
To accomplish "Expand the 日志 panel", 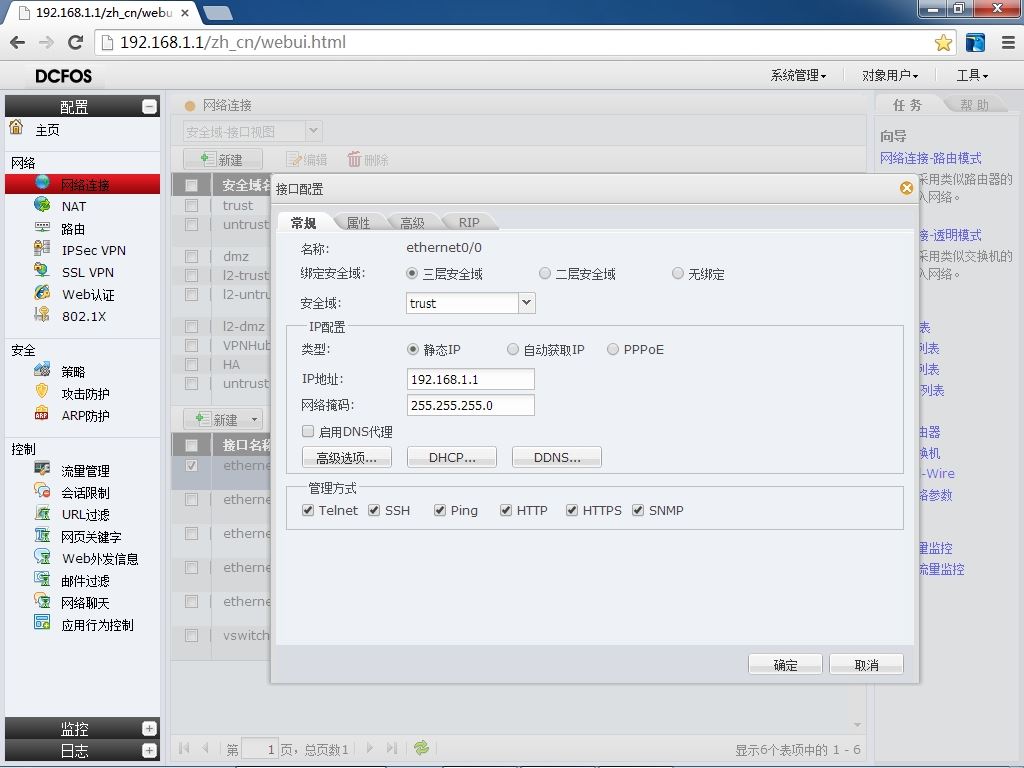I will (149, 750).
